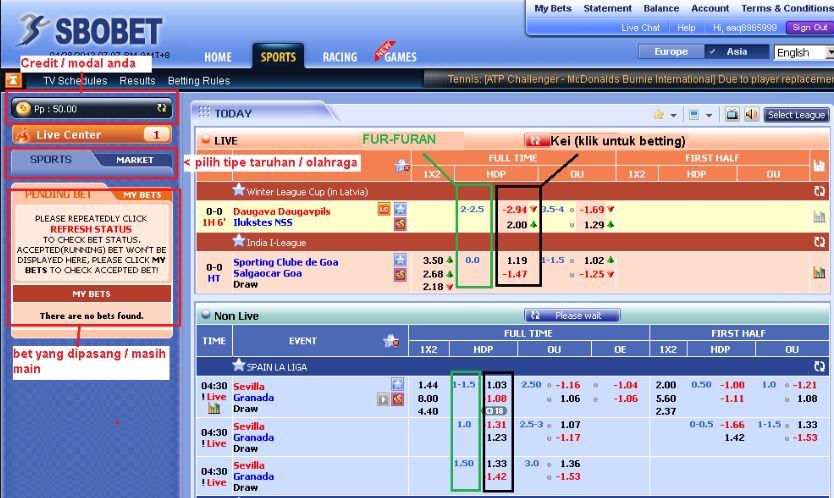Open the HOME tab

(218, 57)
